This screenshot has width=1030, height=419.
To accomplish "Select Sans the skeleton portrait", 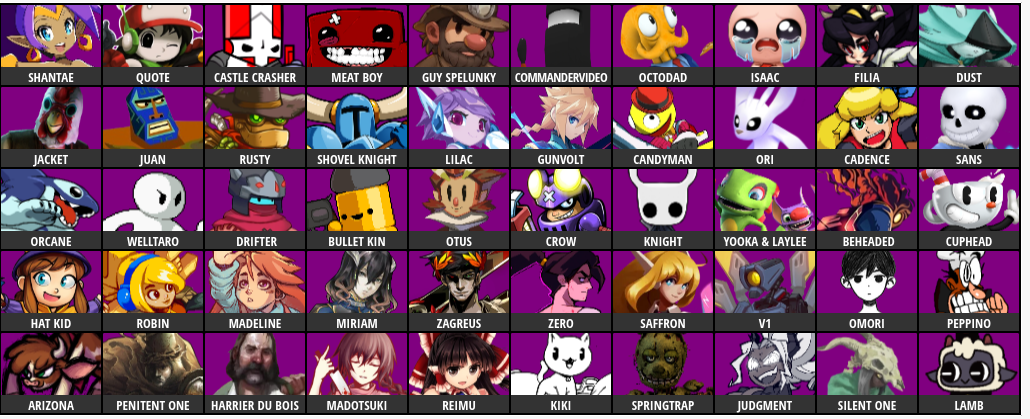I will (968, 127).
